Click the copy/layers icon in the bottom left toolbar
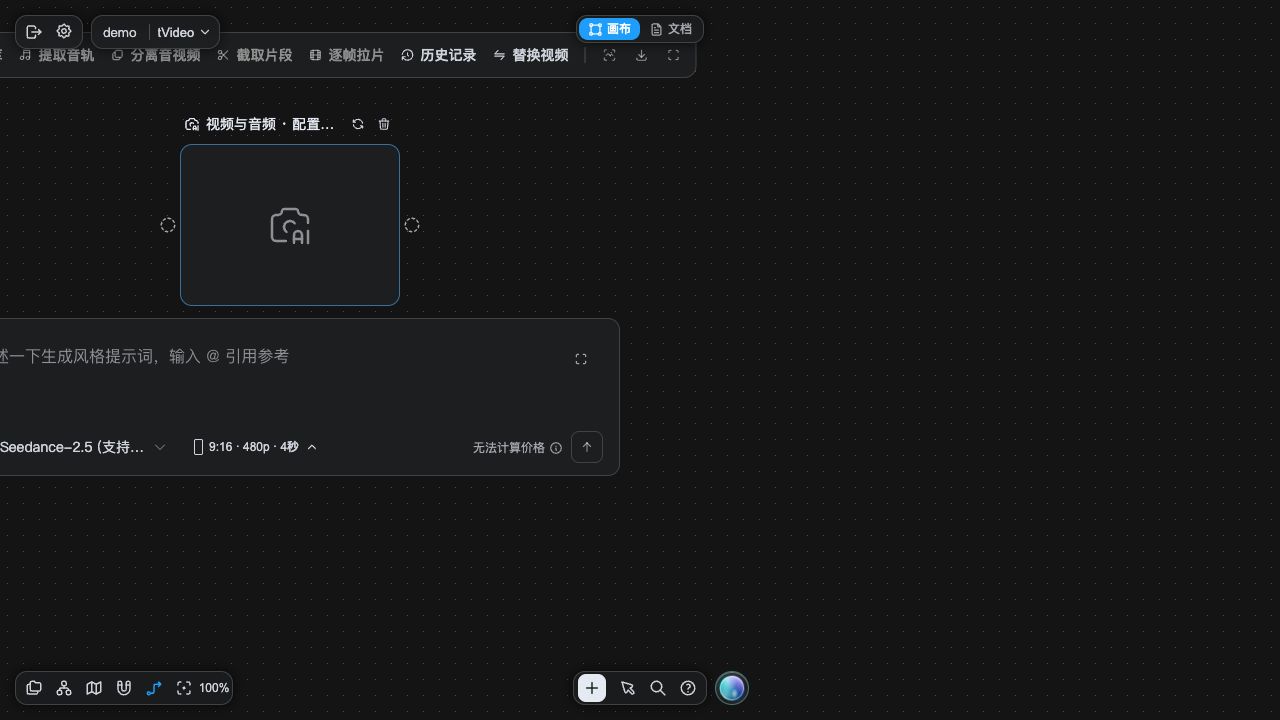Screen dimensions: 1280x720 pos(34,688)
